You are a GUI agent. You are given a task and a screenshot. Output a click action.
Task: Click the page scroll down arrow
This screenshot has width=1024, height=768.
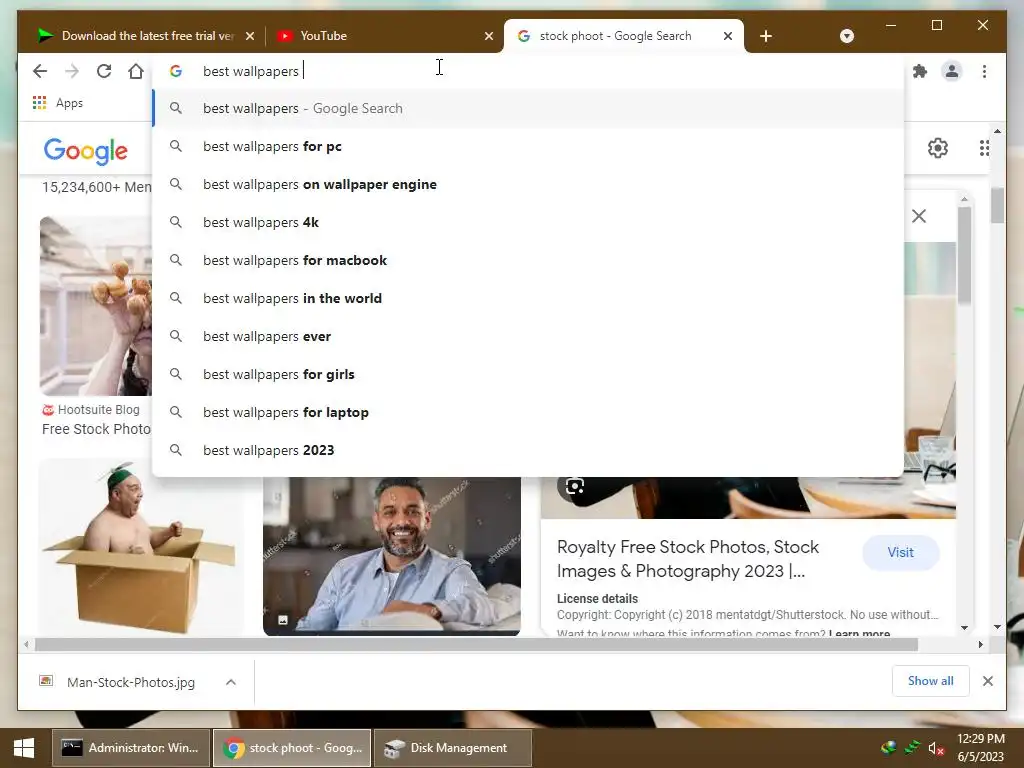997,627
